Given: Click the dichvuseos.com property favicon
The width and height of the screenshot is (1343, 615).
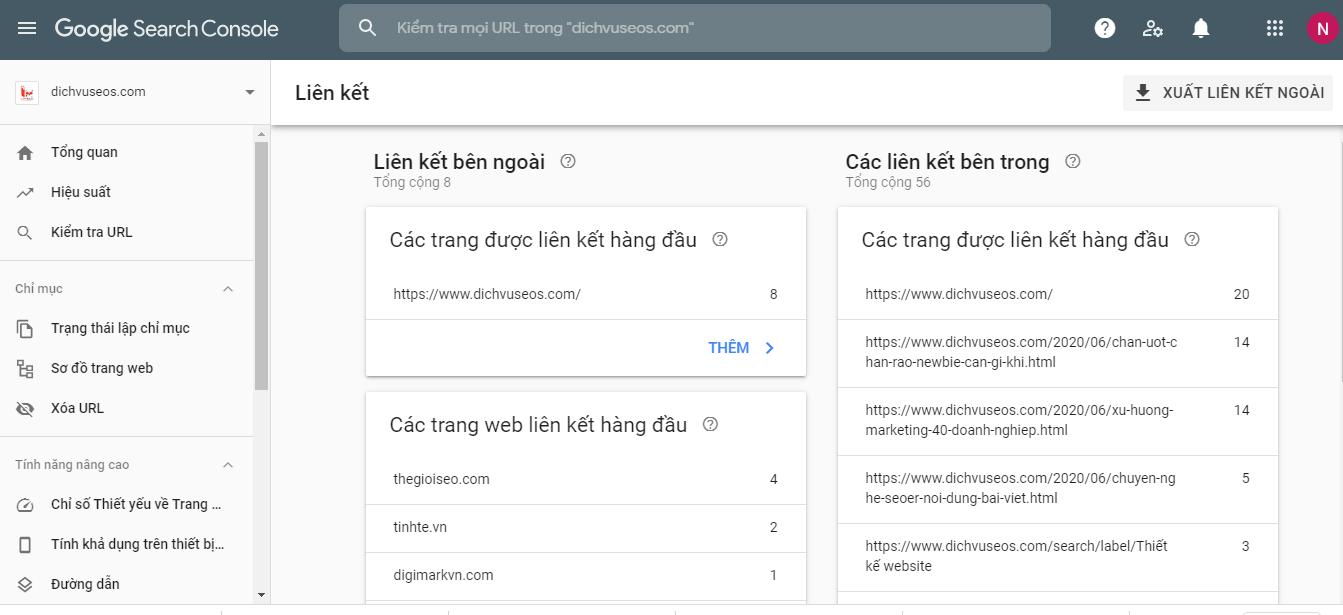Looking at the screenshot, I should click(x=26, y=92).
